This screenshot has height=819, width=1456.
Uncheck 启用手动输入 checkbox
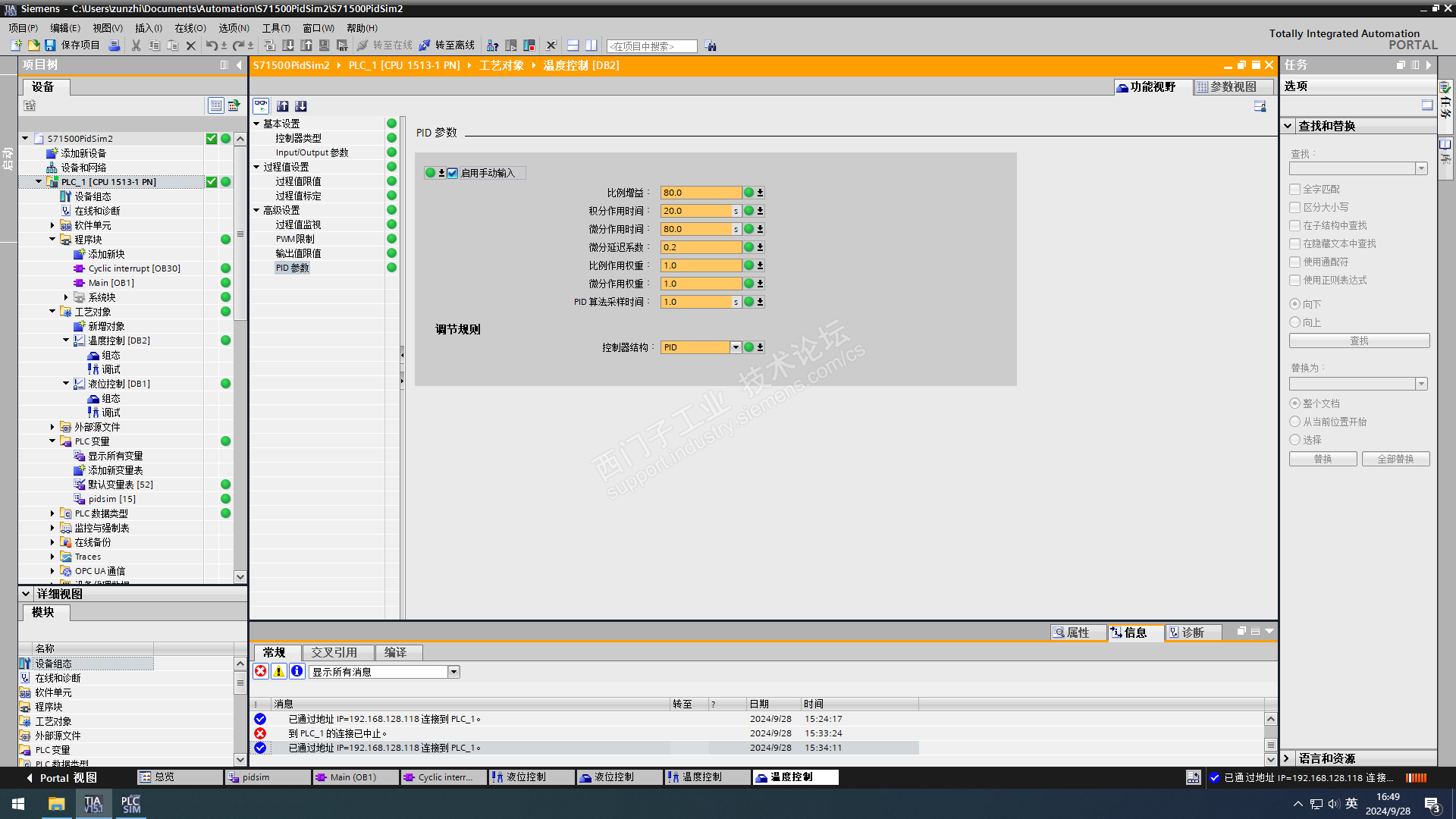[x=453, y=173]
